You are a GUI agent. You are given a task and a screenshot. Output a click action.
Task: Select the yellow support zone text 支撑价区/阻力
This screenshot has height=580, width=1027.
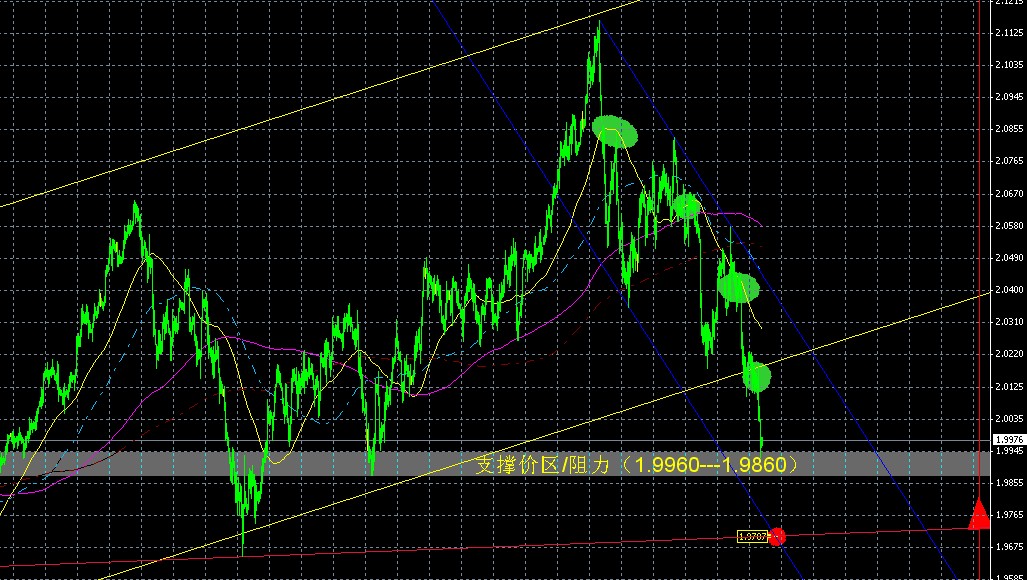coord(543,465)
